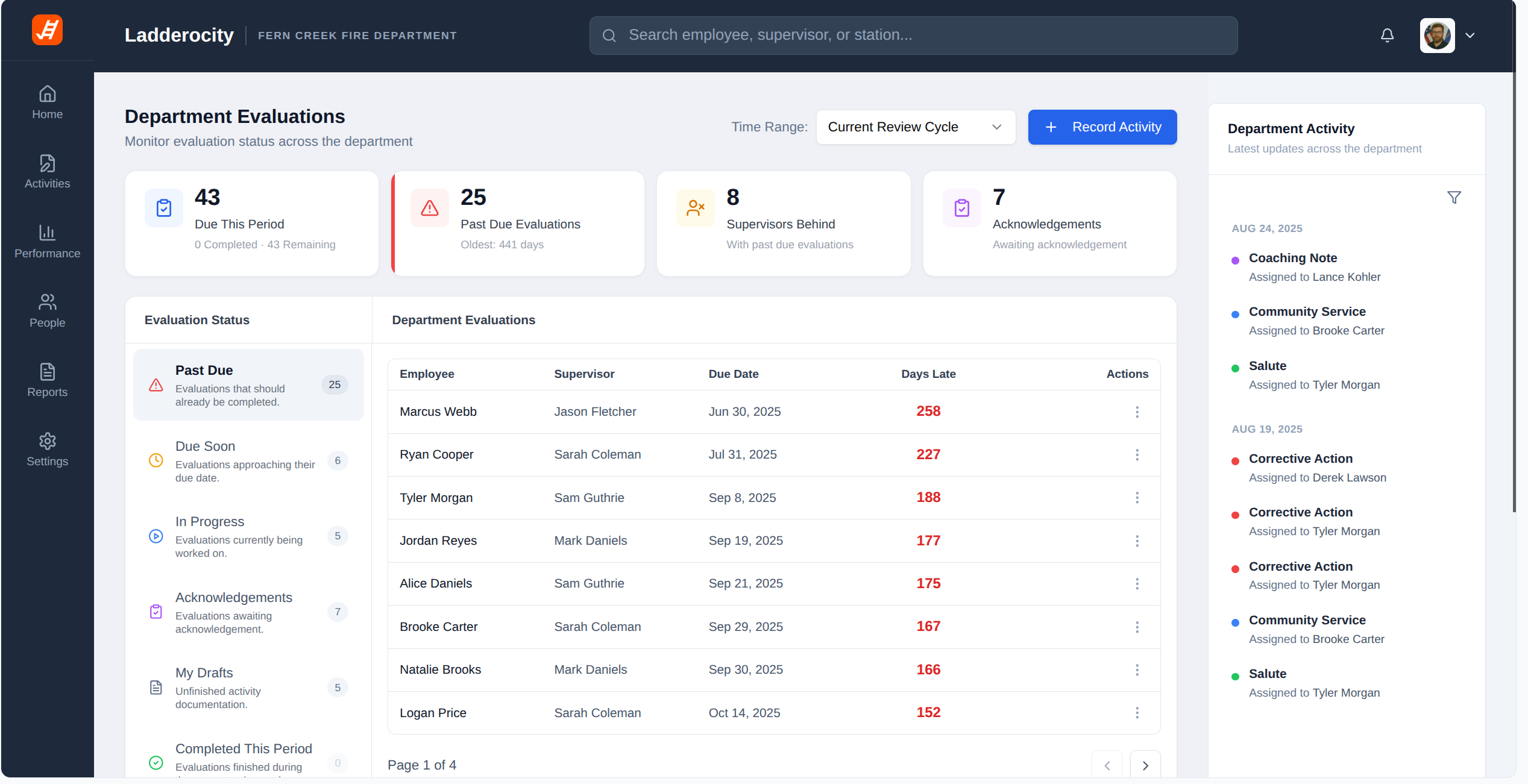Open the Home sidebar section
The width and height of the screenshot is (1528, 784).
click(47, 102)
